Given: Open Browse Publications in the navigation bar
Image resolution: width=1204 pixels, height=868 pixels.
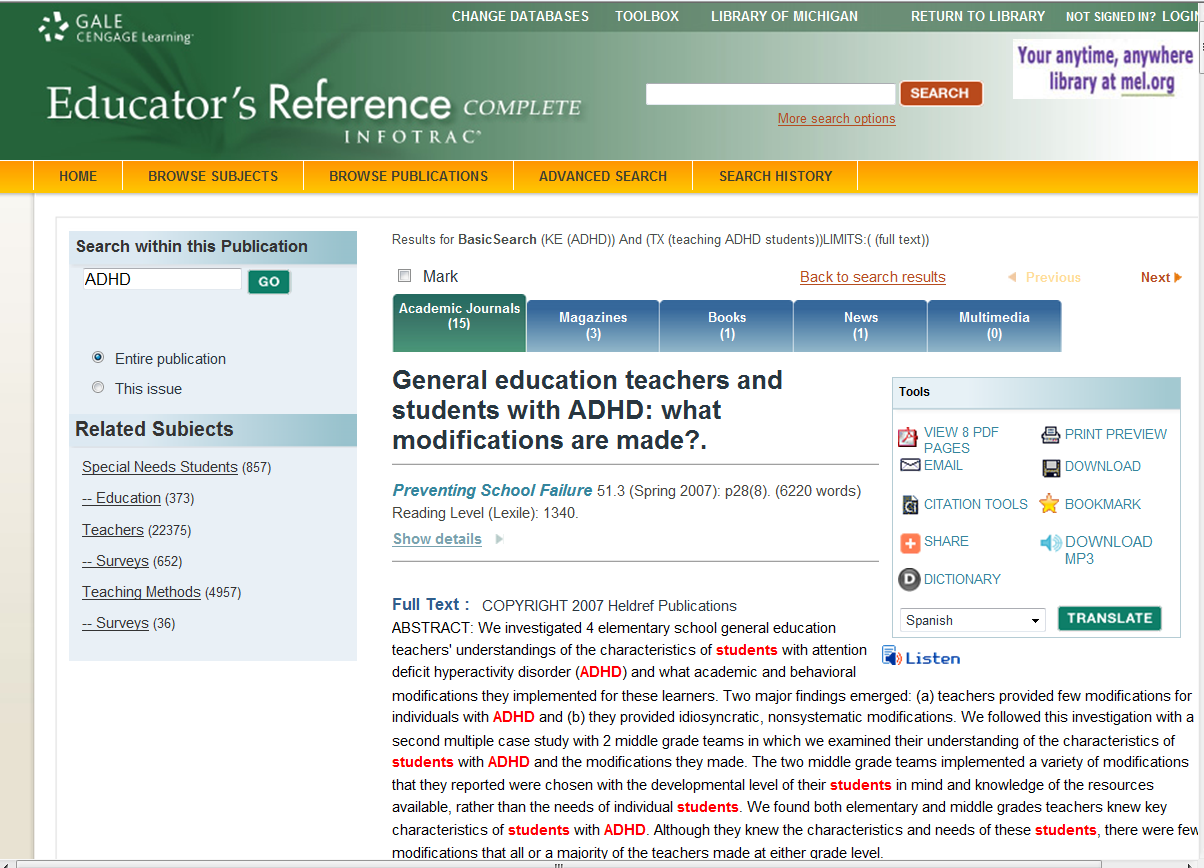Looking at the screenshot, I should [x=409, y=176].
